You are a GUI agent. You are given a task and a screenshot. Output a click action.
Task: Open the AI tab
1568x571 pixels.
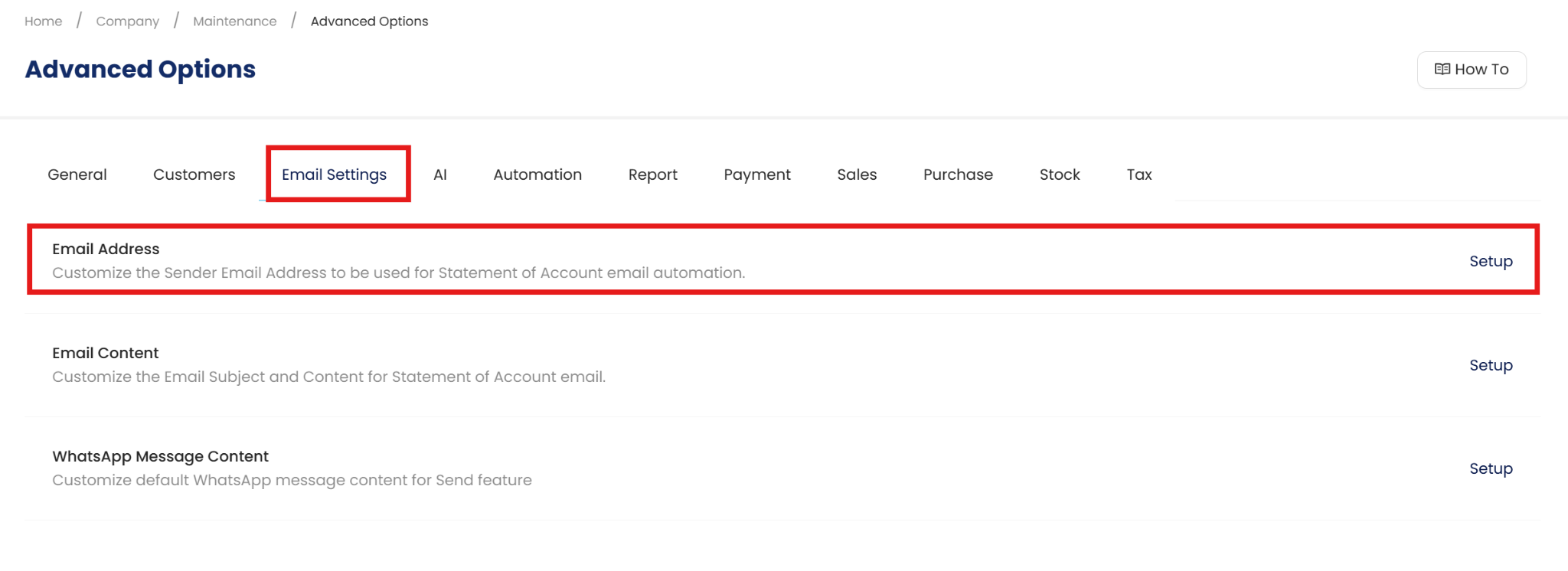(440, 175)
